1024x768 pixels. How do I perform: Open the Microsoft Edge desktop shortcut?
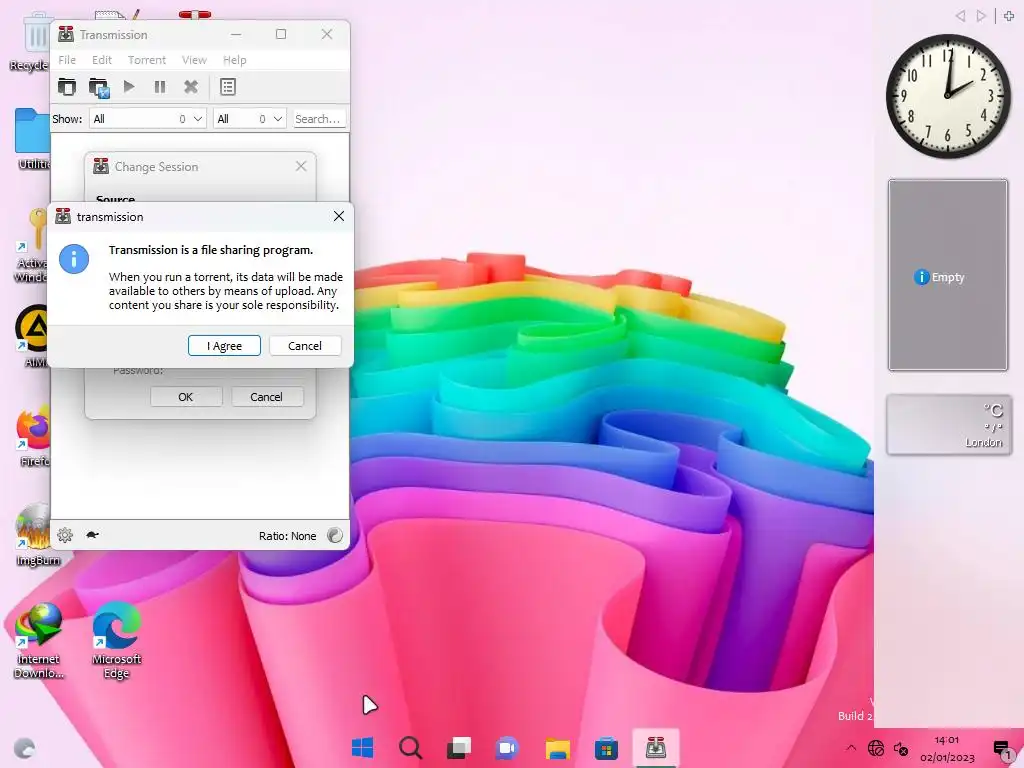(x=116, y=640)
